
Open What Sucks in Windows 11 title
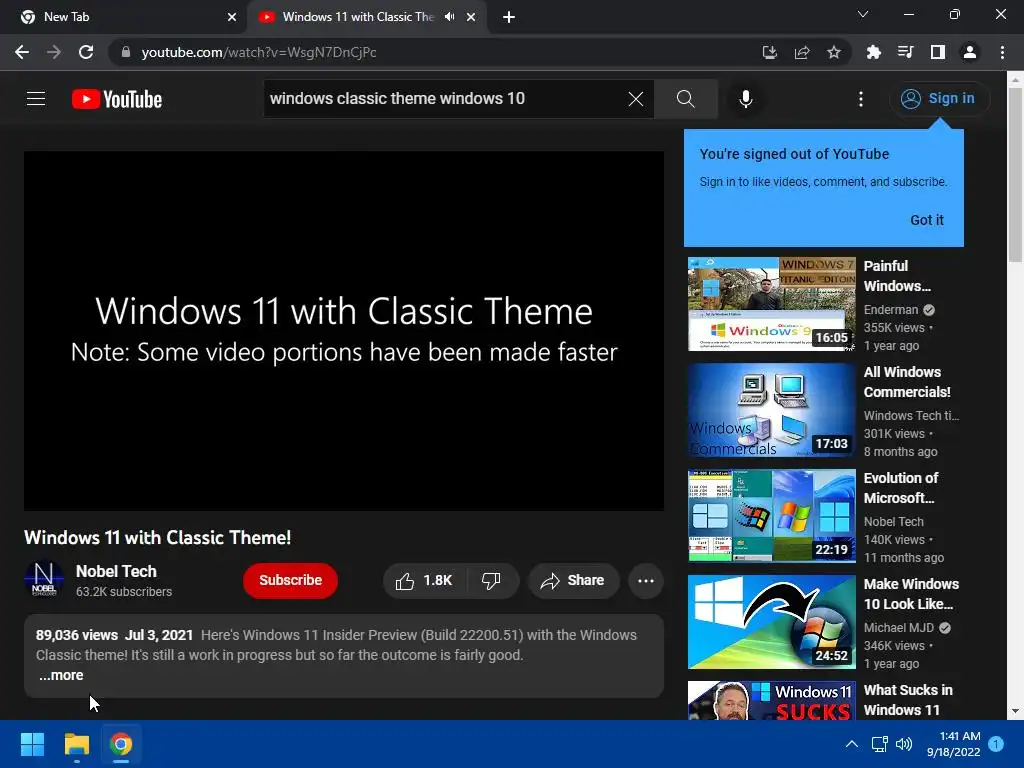(908, 699)
